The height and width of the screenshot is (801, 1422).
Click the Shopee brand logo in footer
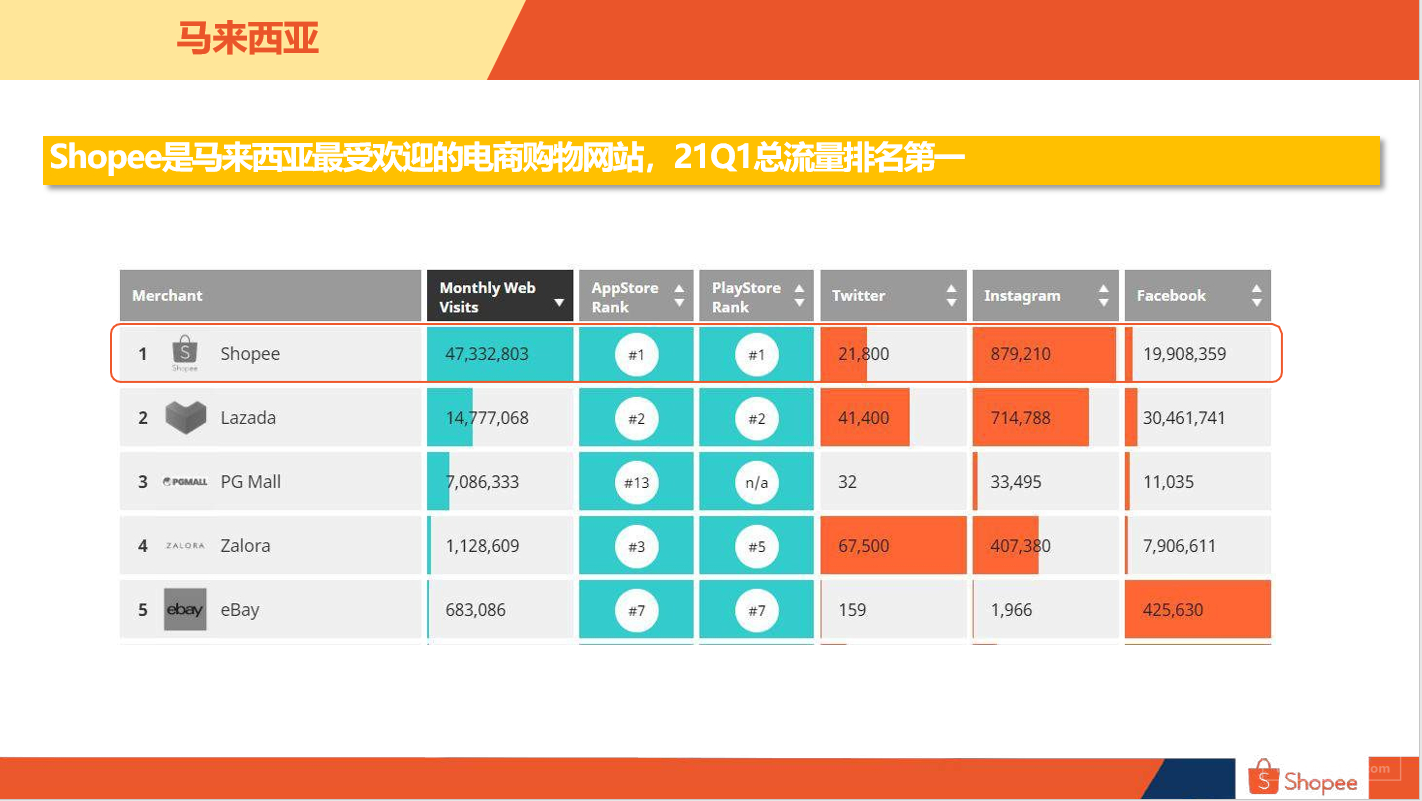coord(1305,779)
